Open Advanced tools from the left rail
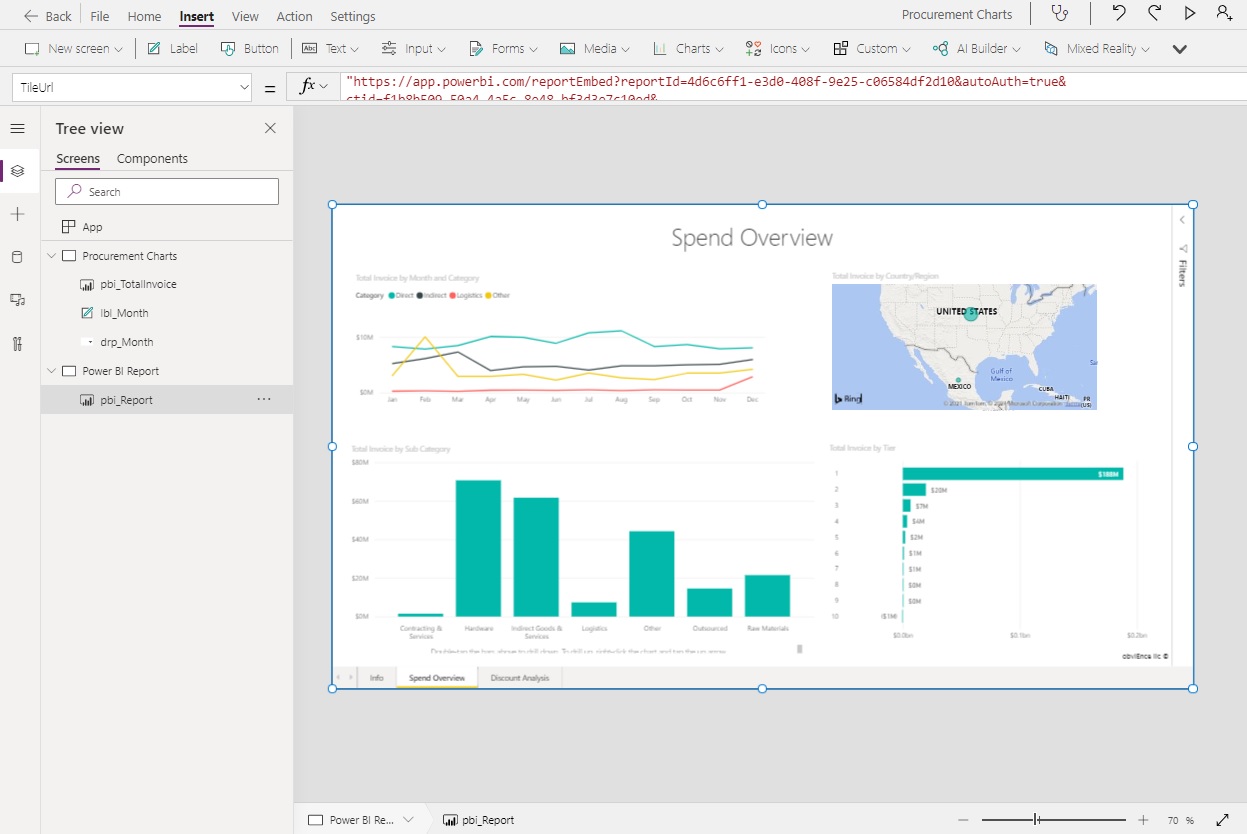The image size is (1247, 834). click(x=17, y=343)
